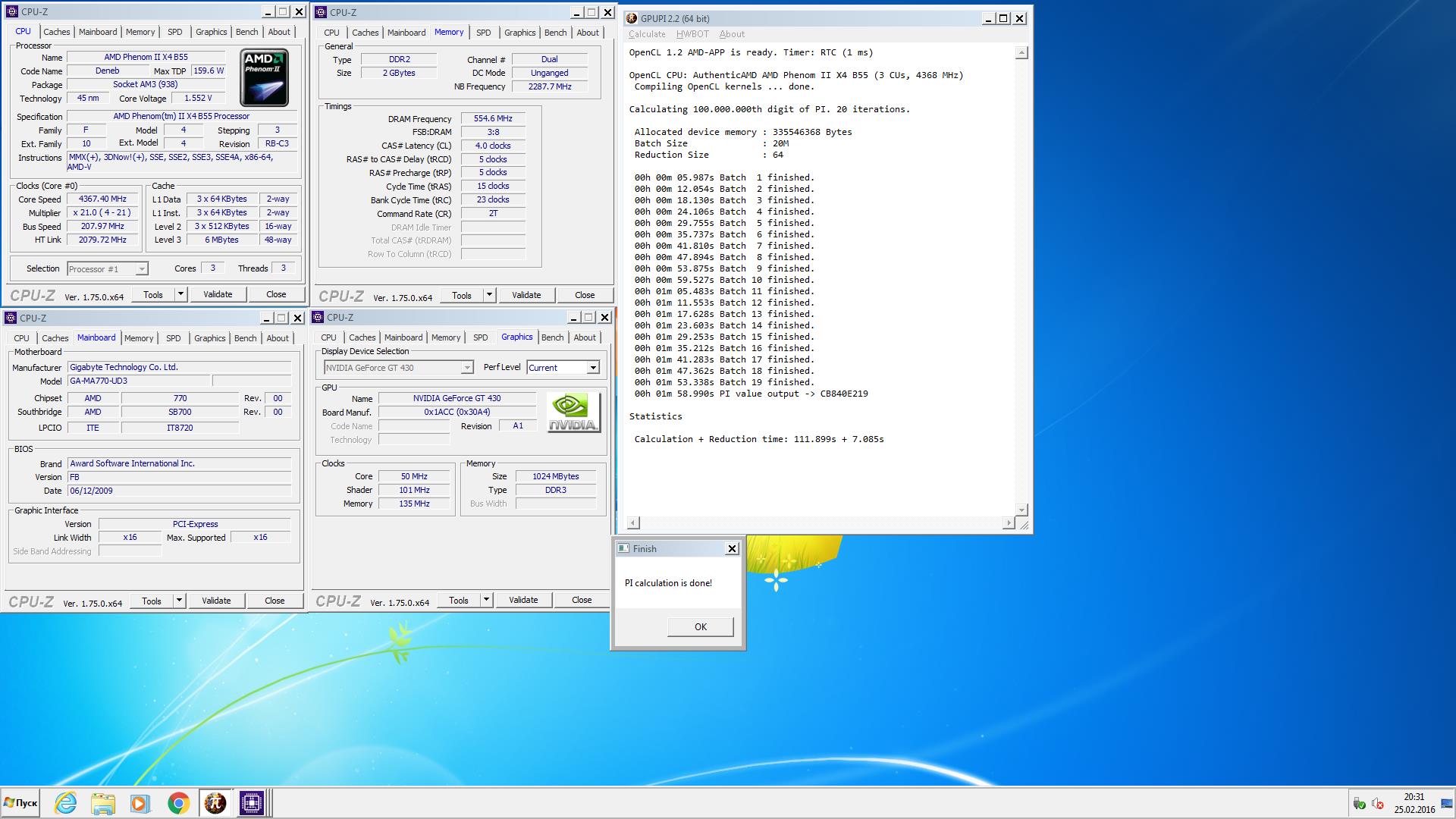Click the DRAM Frequency 554.6 MHz field

pyautogui.click(x=493, y=118)
